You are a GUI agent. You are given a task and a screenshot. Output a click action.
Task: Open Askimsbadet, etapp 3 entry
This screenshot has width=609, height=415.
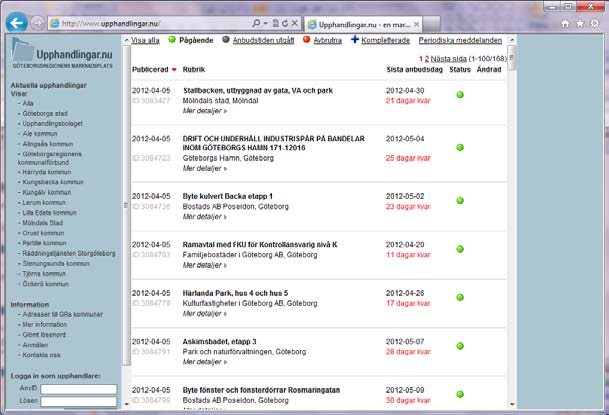[x=219, y=342]
